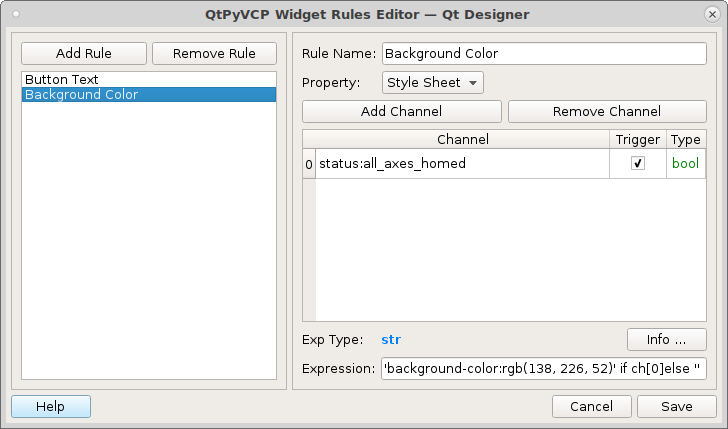
Task: Click the Type column header
Action: pos(686,139)
